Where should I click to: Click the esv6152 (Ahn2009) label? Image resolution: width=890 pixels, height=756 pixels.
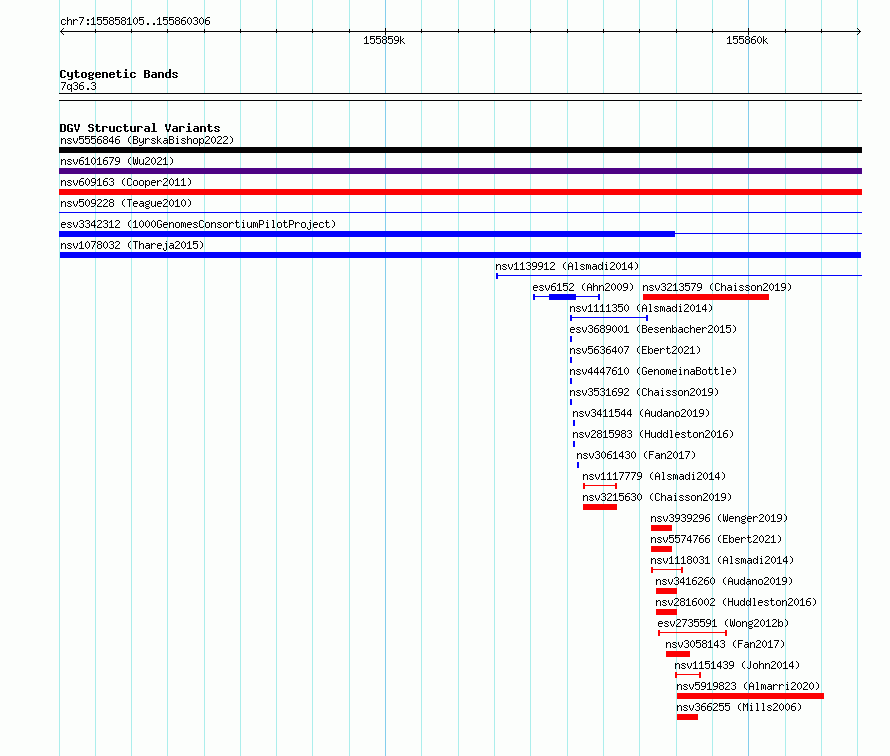[x=583, y=287]
